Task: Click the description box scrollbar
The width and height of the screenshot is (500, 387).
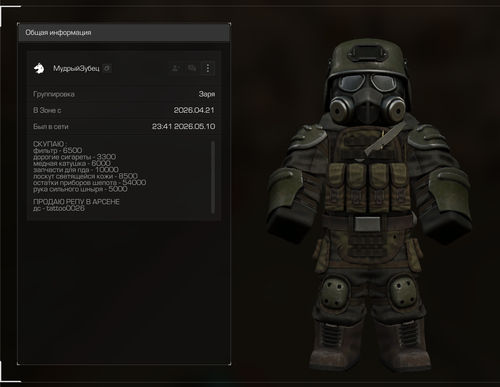Action: [x=213, y=177]
